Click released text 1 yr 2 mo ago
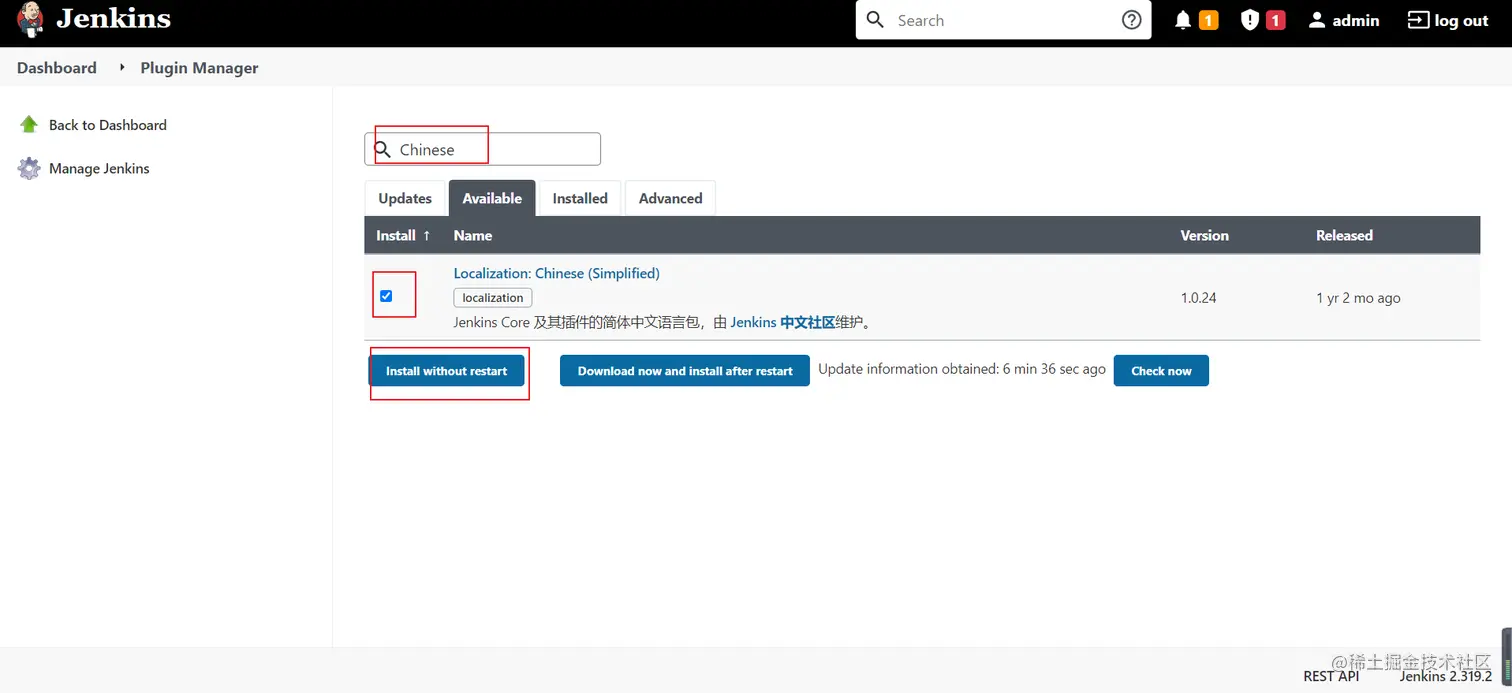 (1358, 298)
